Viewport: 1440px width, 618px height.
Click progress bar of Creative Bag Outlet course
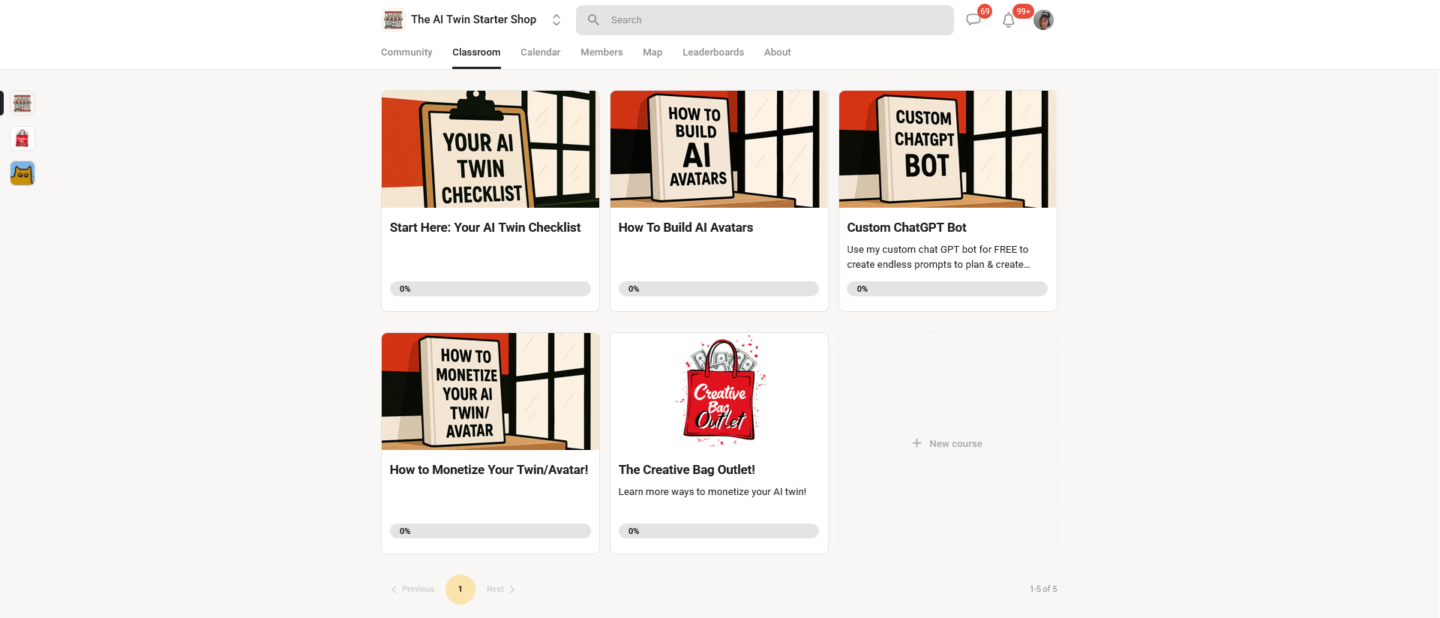(719, 531)
